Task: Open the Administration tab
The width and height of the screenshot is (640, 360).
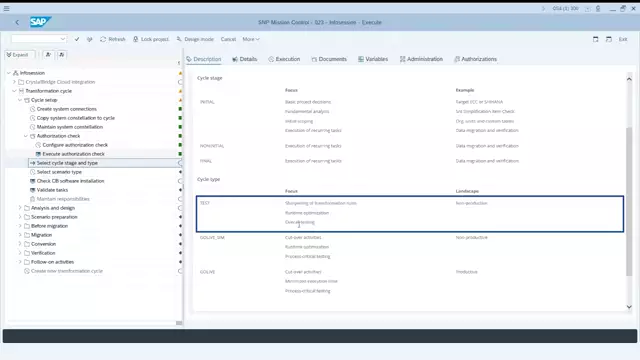Action: [421, 59]
